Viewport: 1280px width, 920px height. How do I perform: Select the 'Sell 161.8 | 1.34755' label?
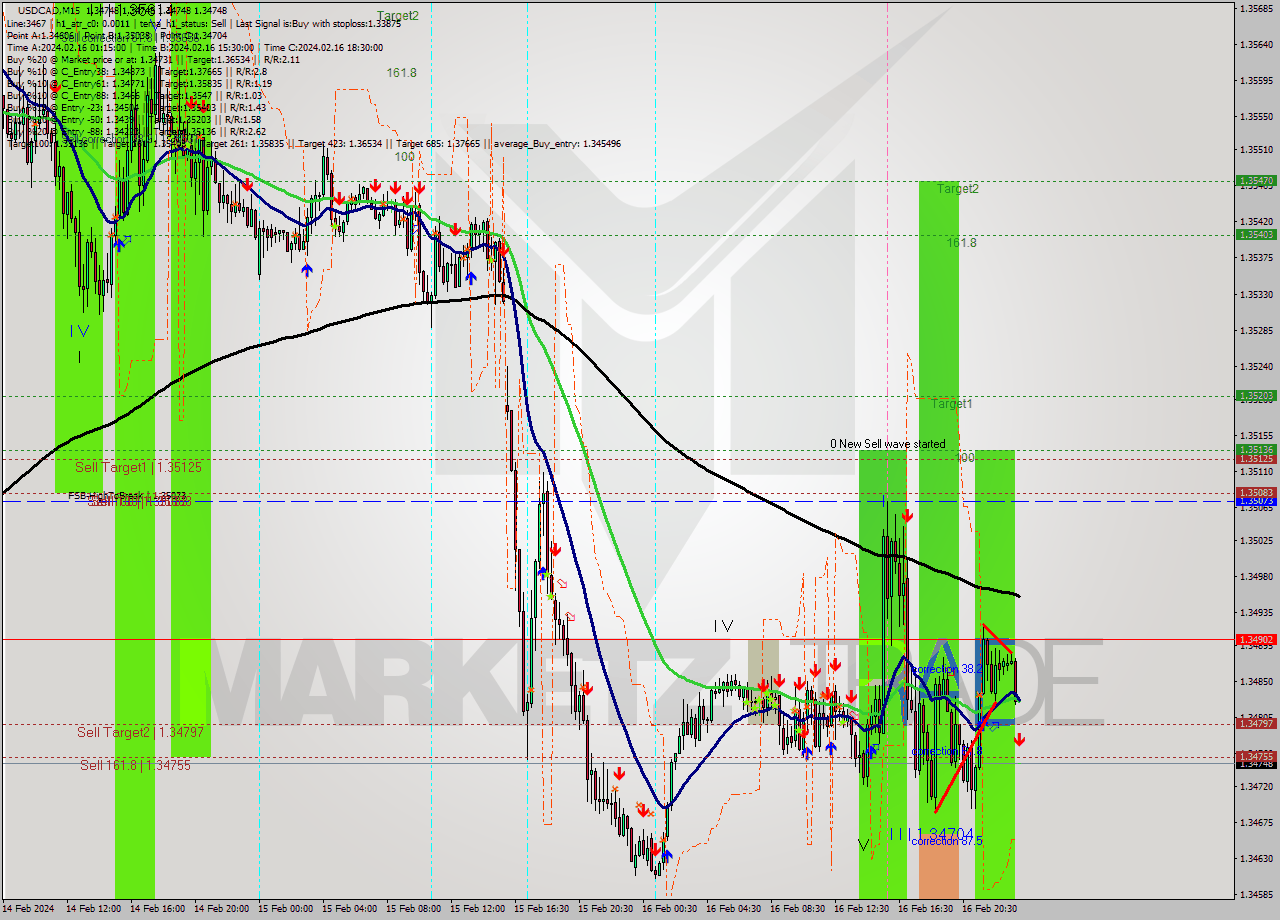(x=135, y=765)
